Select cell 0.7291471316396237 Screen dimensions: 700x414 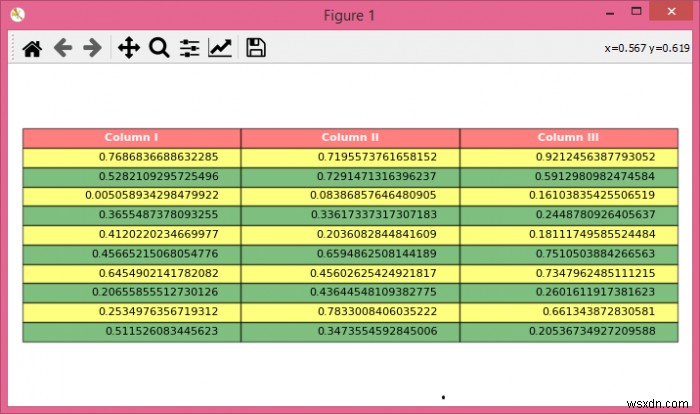coord(350,177)
